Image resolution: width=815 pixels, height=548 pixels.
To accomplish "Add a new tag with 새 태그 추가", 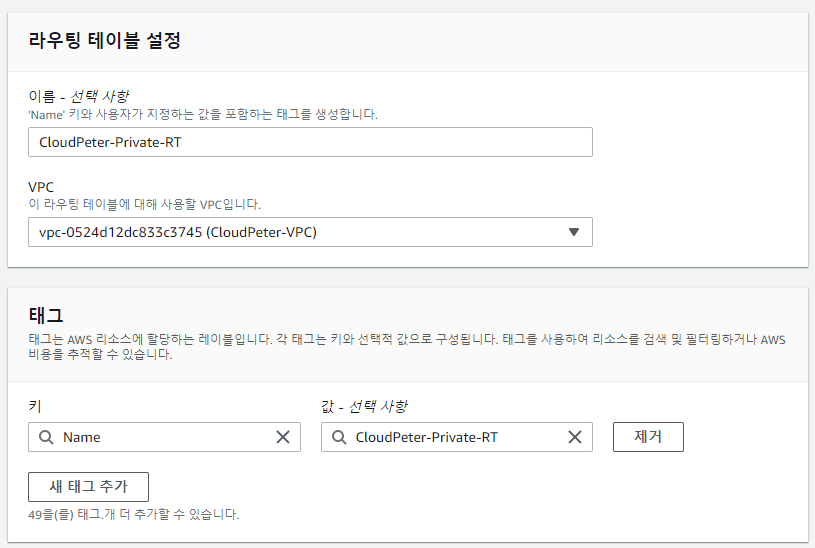I will point(88,487).
